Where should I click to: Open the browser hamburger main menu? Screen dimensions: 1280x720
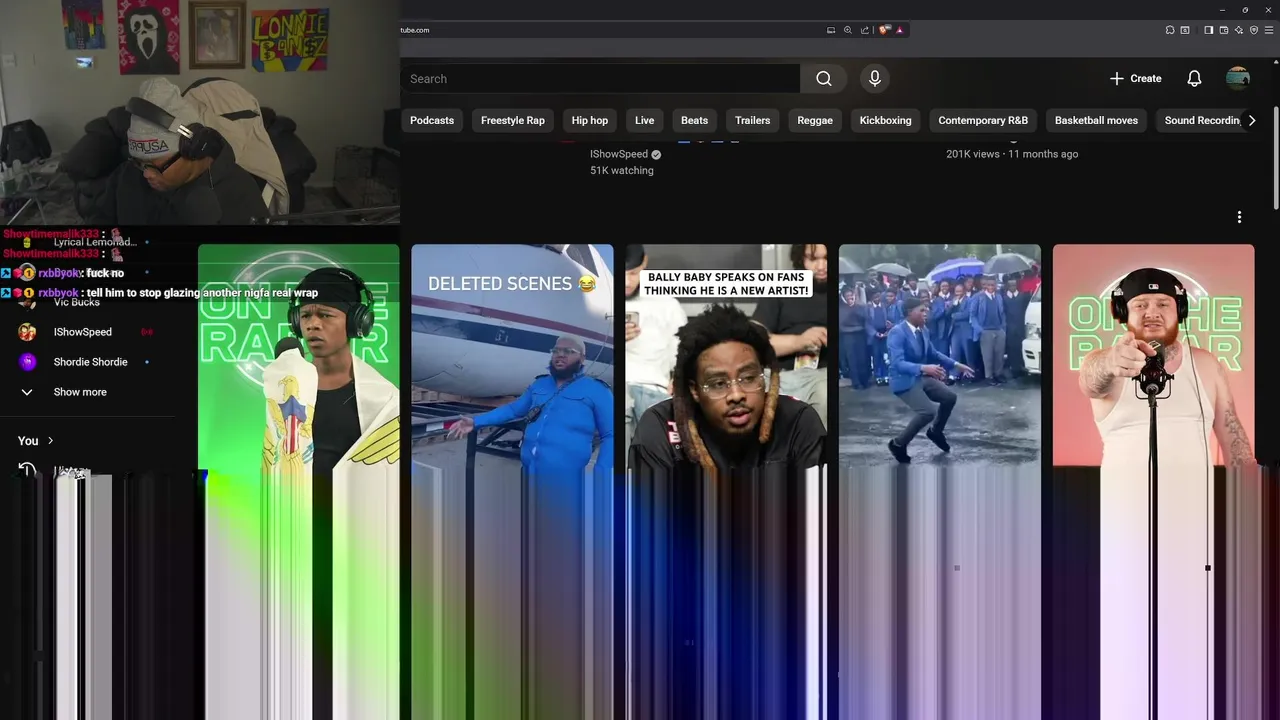1269,30
